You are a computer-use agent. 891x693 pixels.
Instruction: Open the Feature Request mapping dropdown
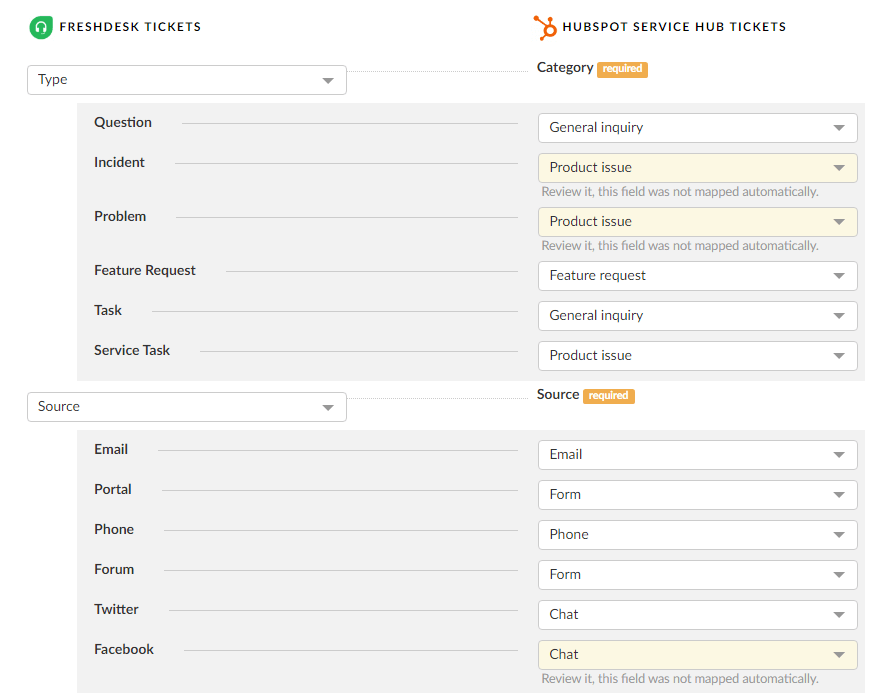(x=698, y=276)
